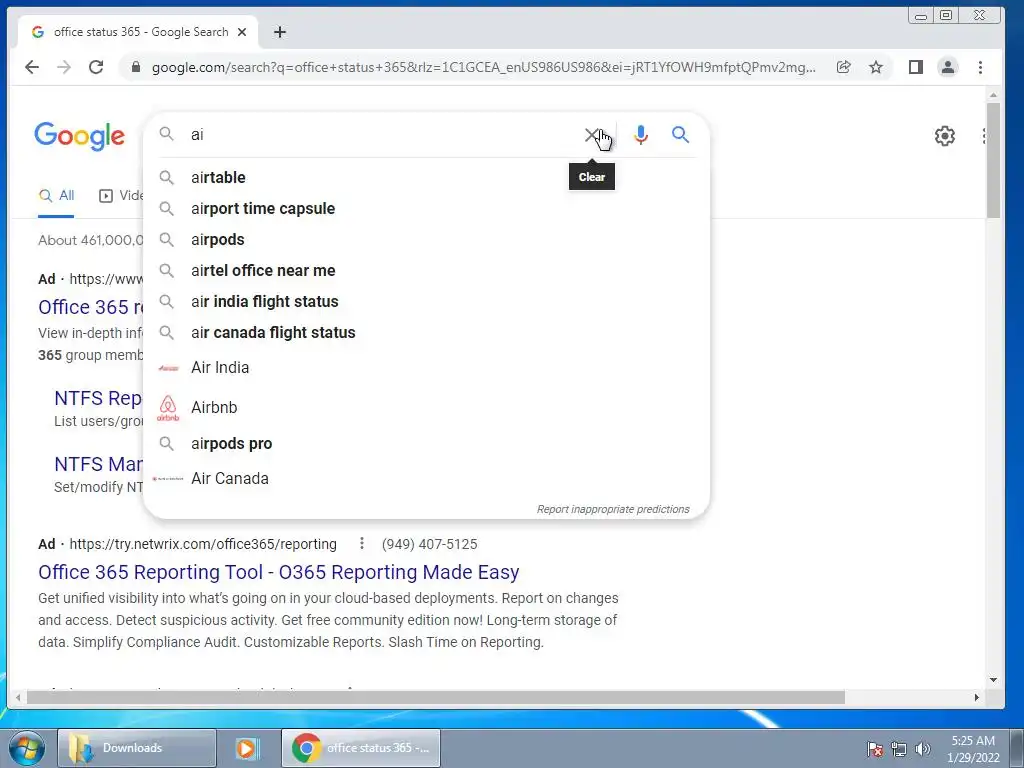Screen dimensions: 1024x768
Task: Launch media player from taskbar
Action: 247,748
